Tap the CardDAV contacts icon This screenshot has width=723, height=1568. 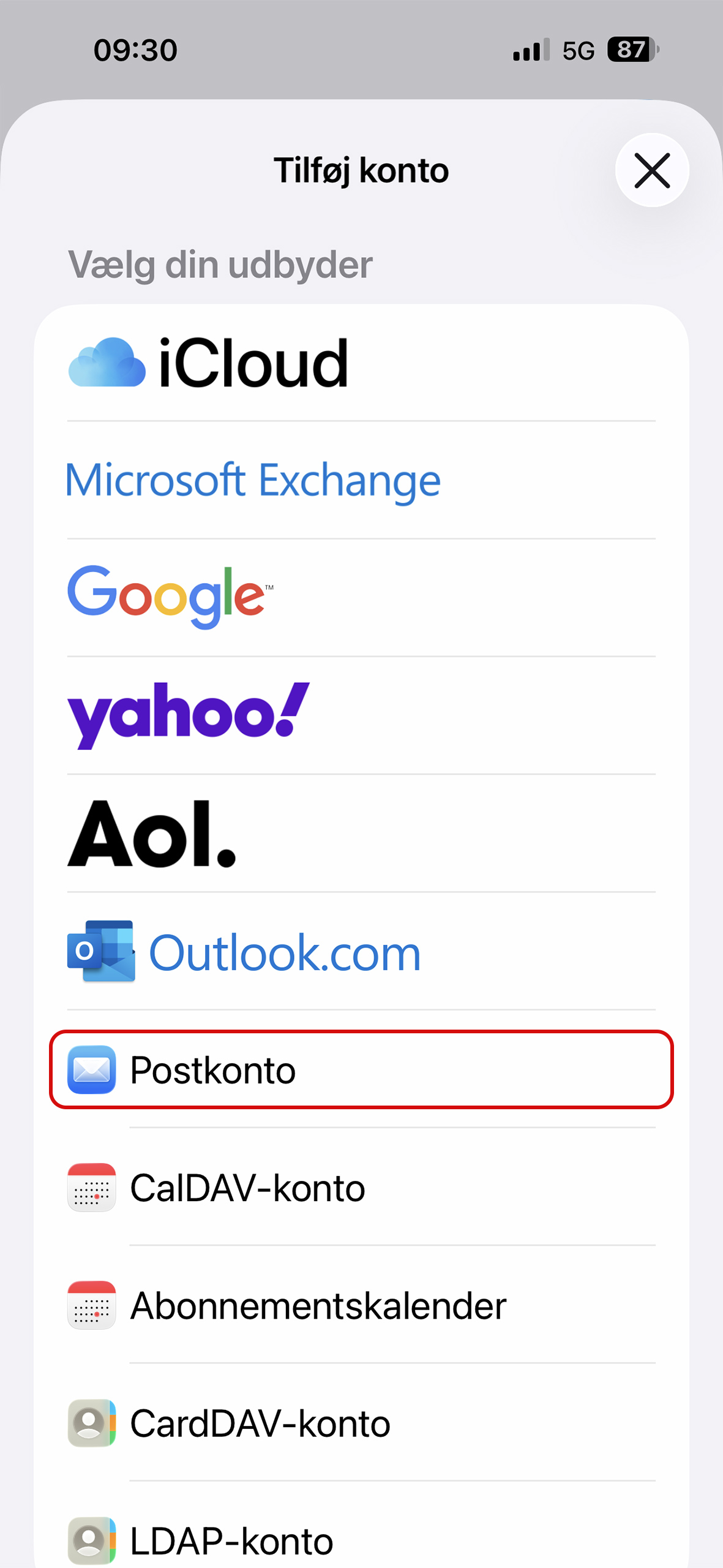[92, 1422]
